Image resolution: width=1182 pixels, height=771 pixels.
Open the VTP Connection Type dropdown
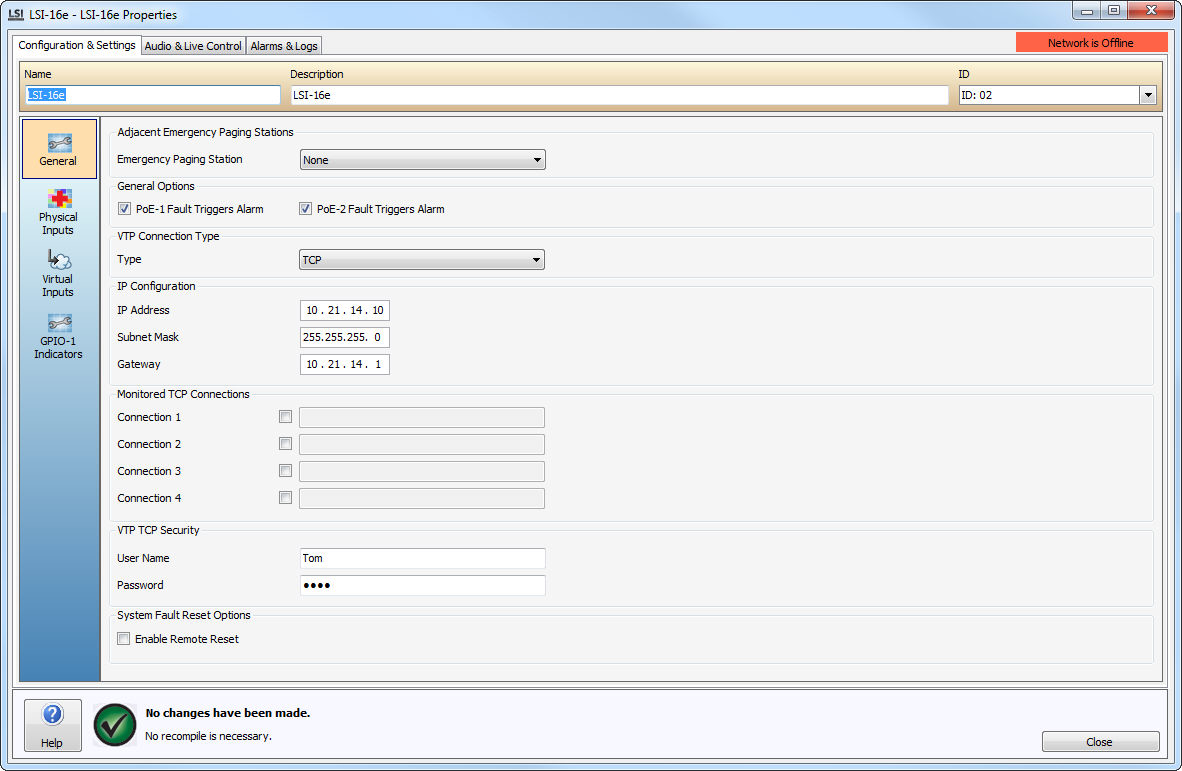click(x=422, y=260)
